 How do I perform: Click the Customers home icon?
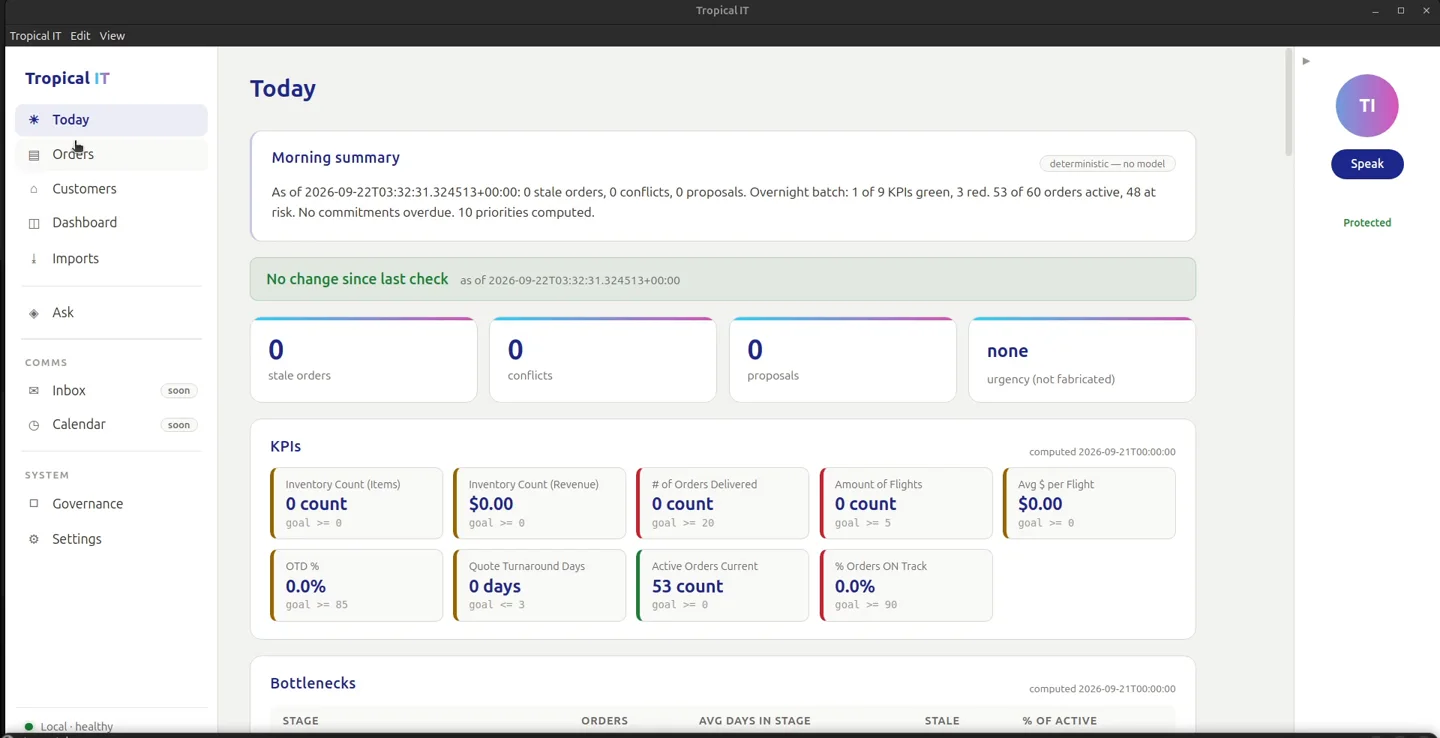[34, 189]
